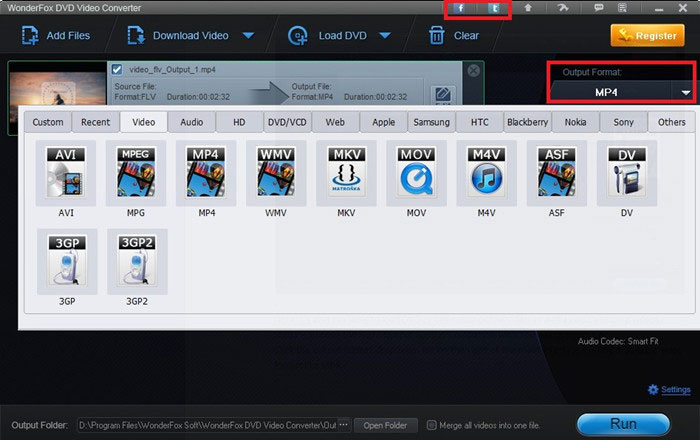Open the list icon in title bar
This screenshot has width=700, height=440.
coord(622,8)
